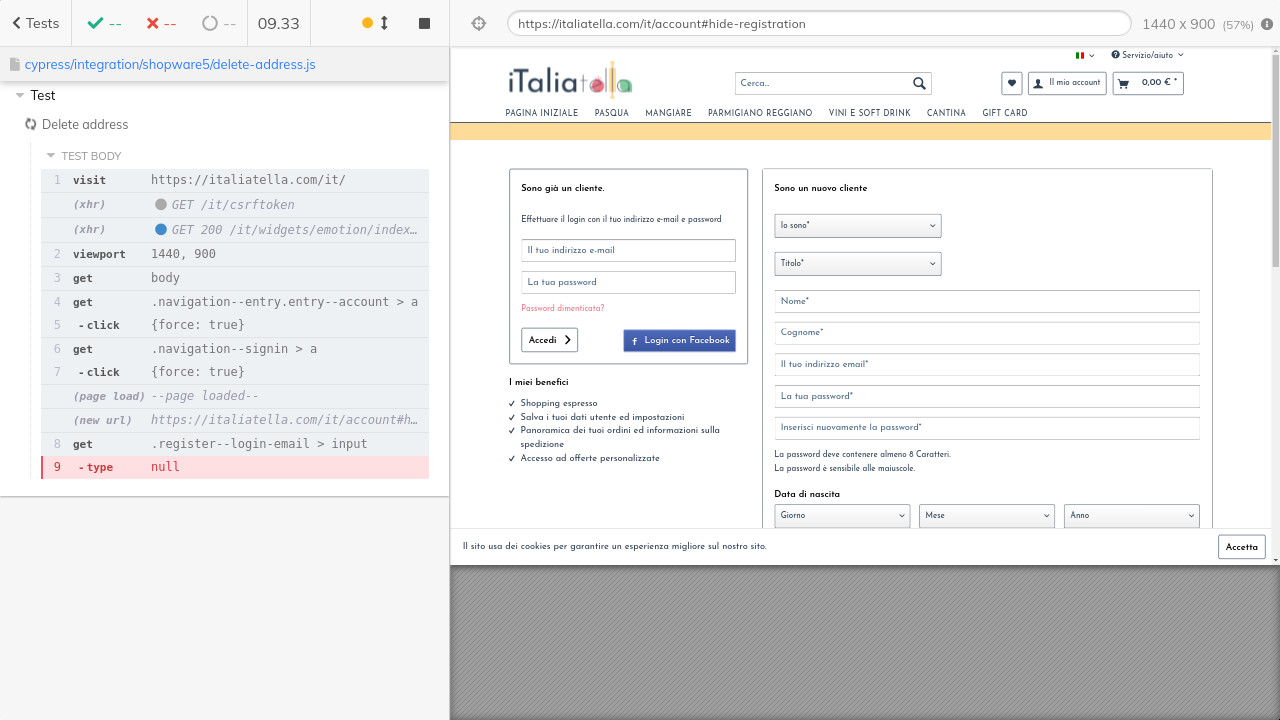Go back to the Tests list
The width and height of the screenshot is (1280, 720).
[36, 23]
